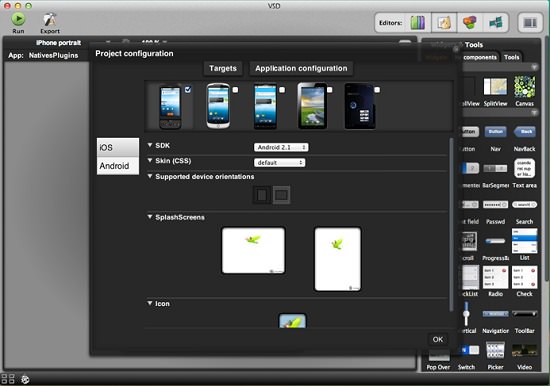The height and width of the screenshot is (386, 550).
Task: Collapse the SDK section
Action: 150,145
